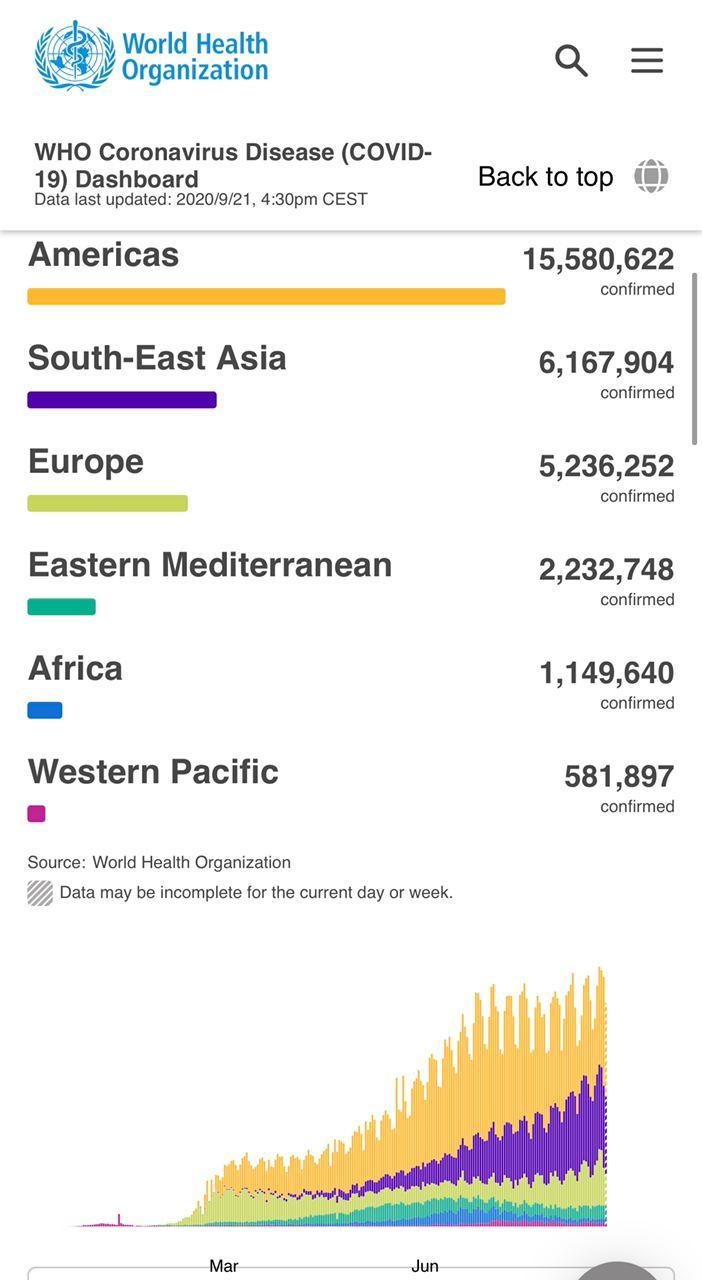702x1280 pixels.
Task: Select the South-East Asia region heading
Action: [157, 358]
